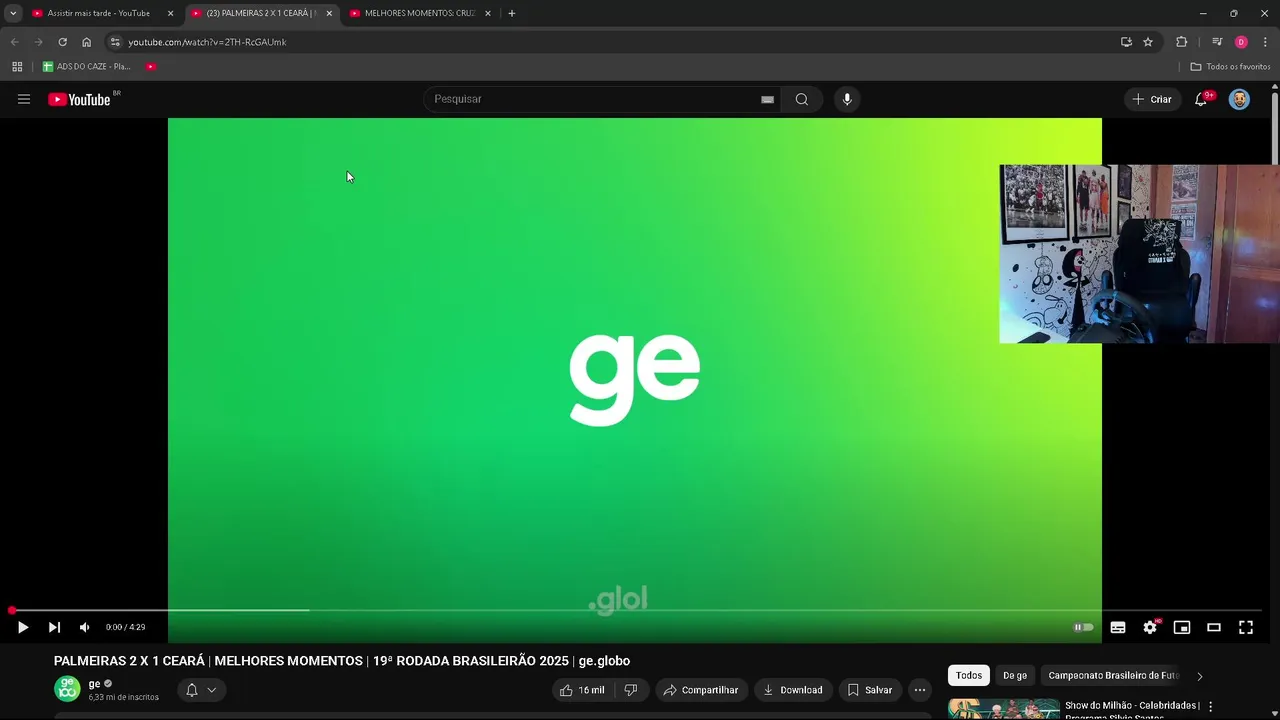Close the Assistir mais tarde tab

click(170, 13)
